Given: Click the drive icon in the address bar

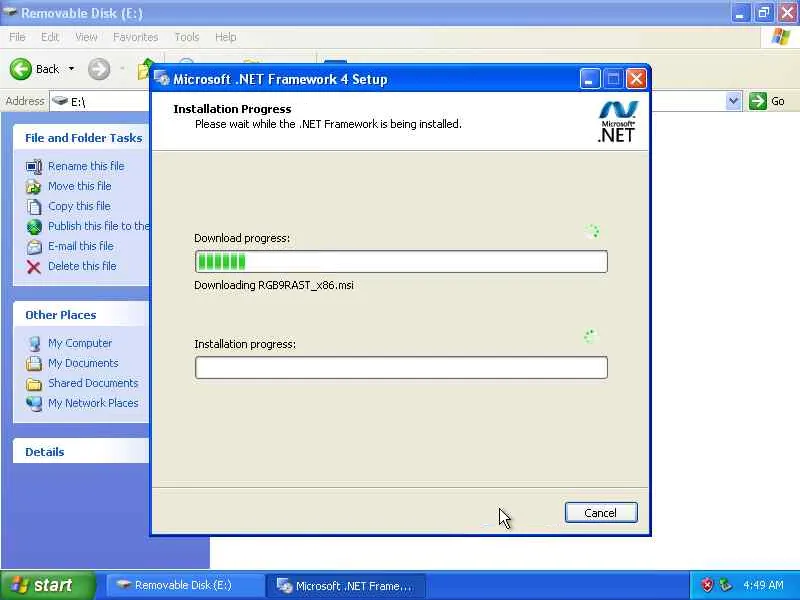Looking at the screenshot, I should pyautogui.click(x=60, y=101).
